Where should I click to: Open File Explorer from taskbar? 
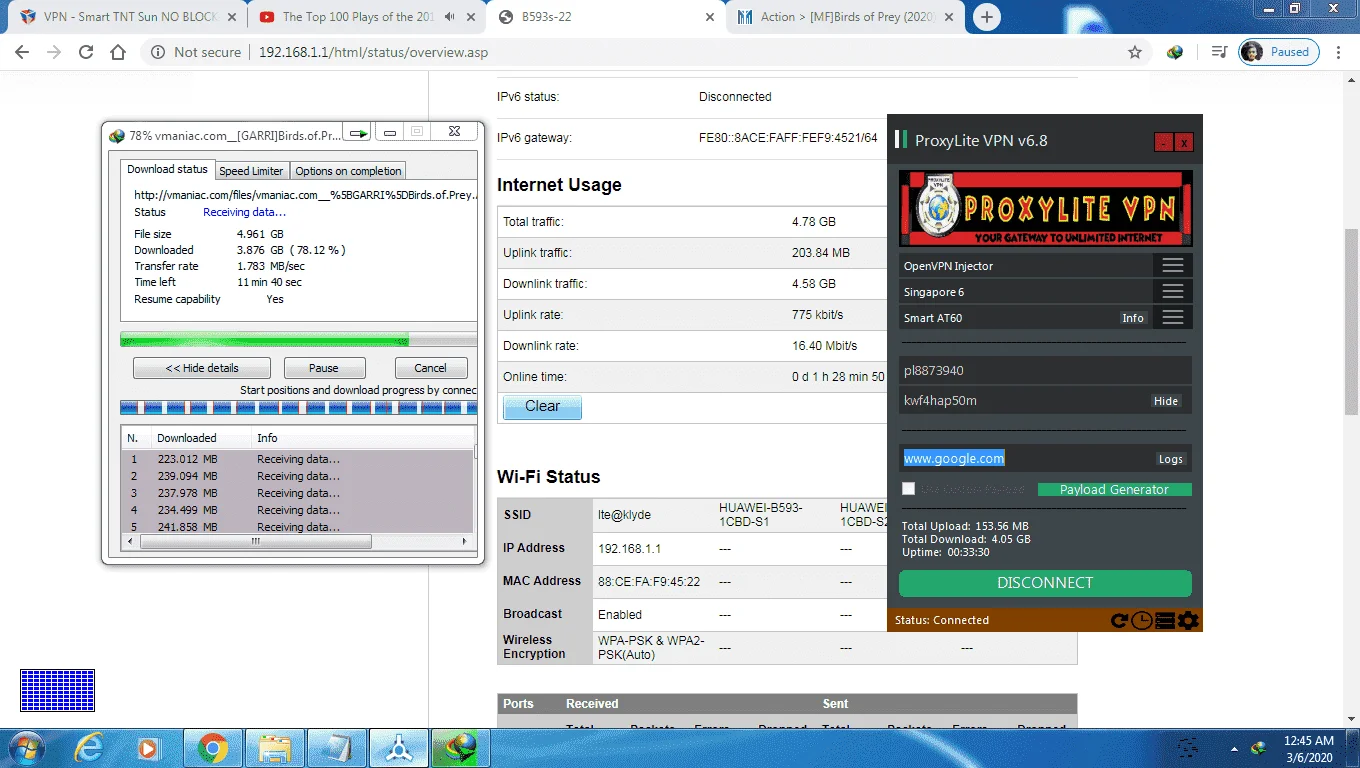pos(274,747)
